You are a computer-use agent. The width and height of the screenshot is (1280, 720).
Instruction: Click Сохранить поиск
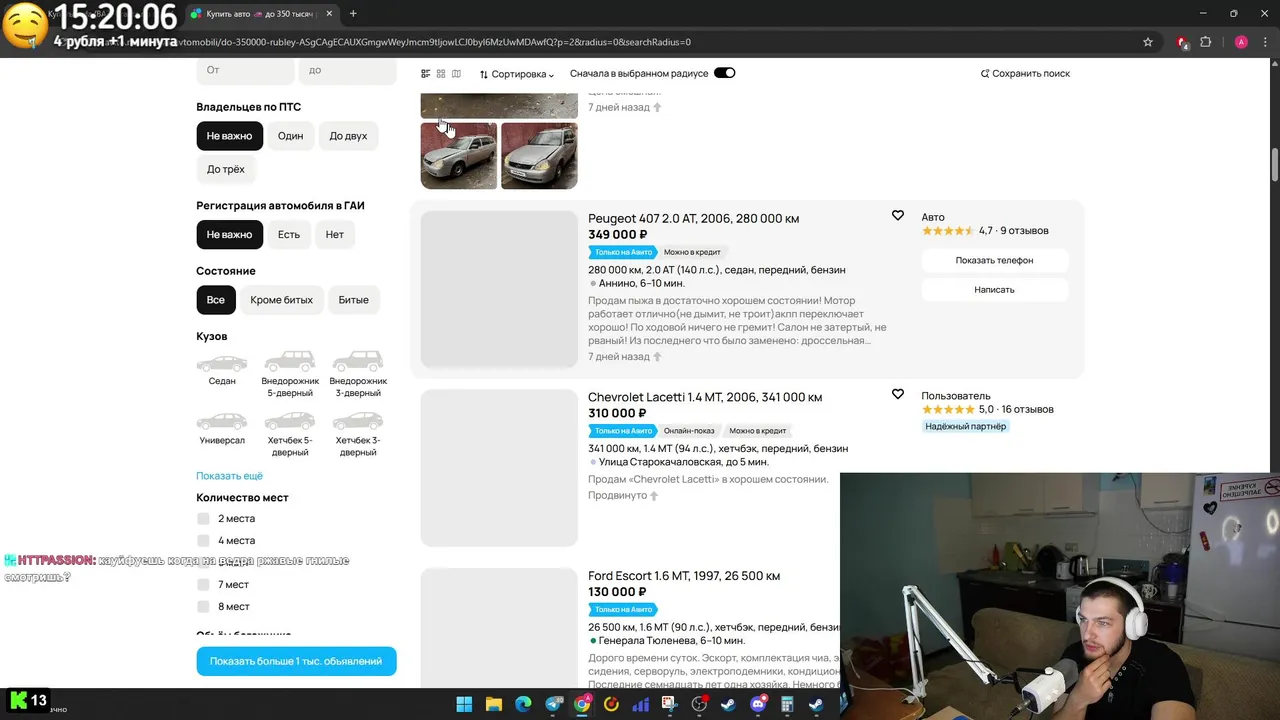point(1025,74)
